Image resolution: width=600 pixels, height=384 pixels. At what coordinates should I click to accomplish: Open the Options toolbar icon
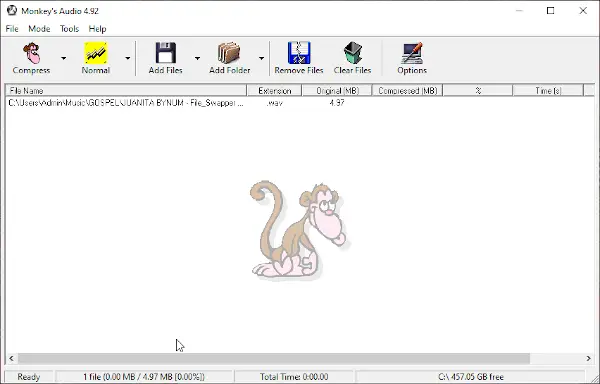pos(412,53)
